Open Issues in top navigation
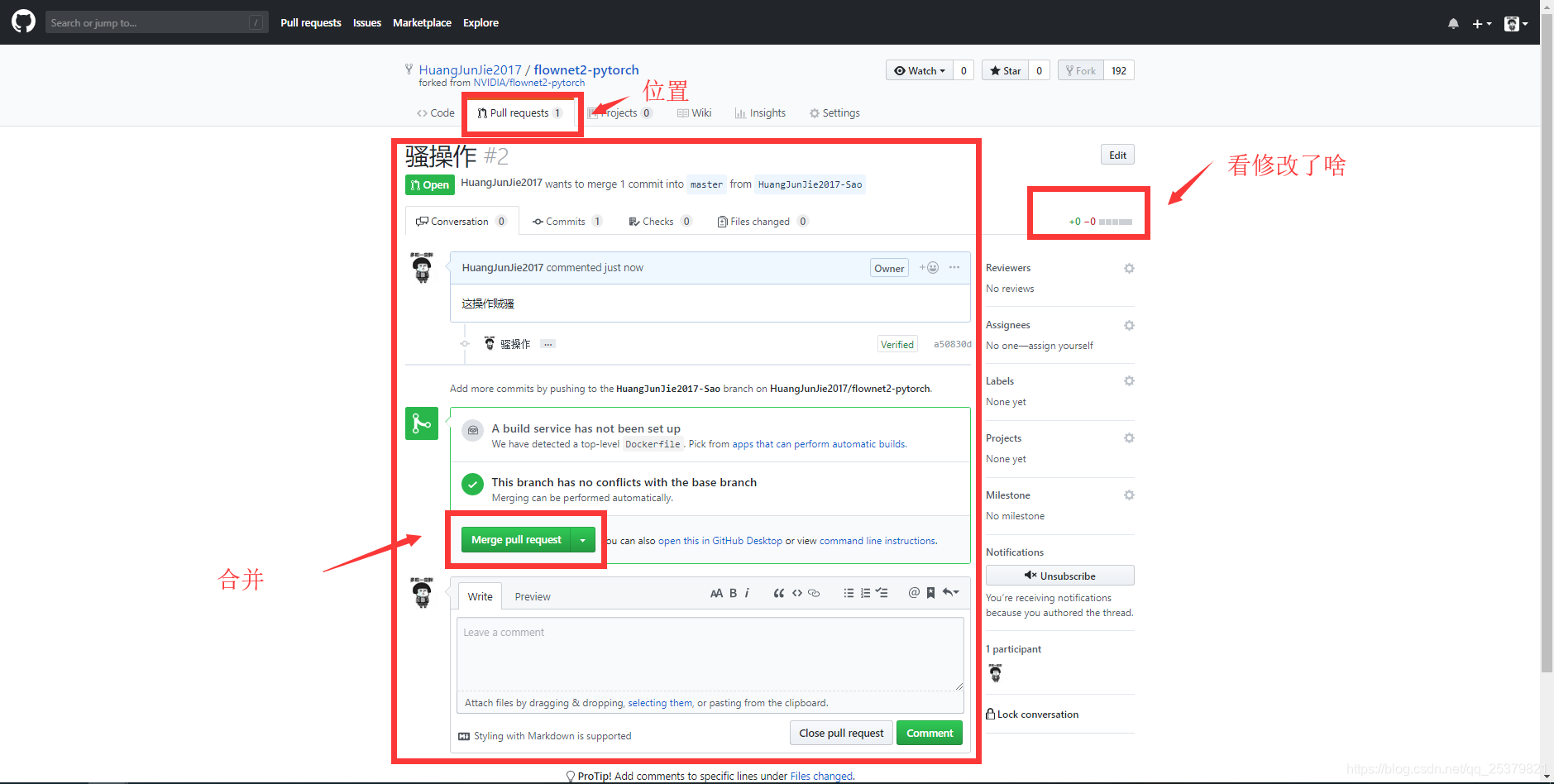The image size is (1554, 784). tap(366, 22)
